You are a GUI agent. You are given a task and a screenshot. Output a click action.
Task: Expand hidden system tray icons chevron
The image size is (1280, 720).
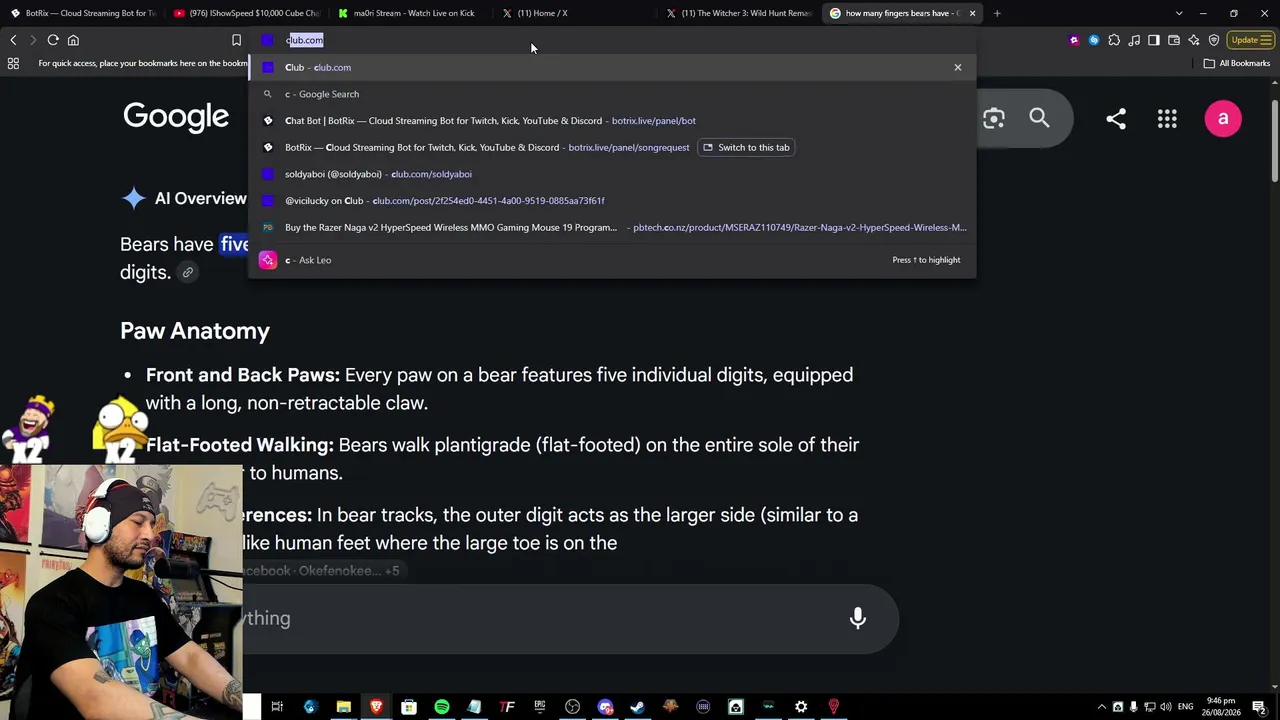pyautogui.click(x=1101, y=707)
